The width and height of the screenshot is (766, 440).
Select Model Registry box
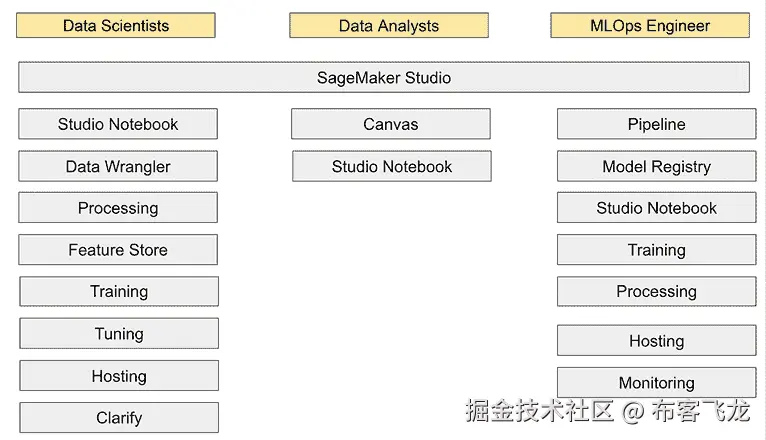coord(656,166)
